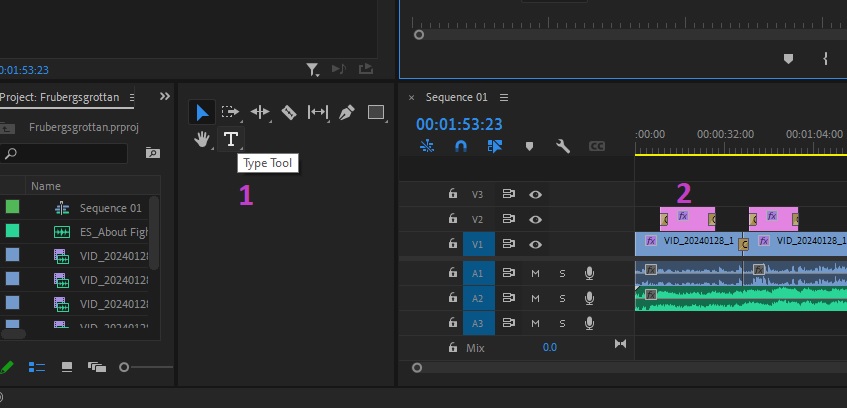
Task: Select first pink clip on V2
Action: tap(688, 219)
